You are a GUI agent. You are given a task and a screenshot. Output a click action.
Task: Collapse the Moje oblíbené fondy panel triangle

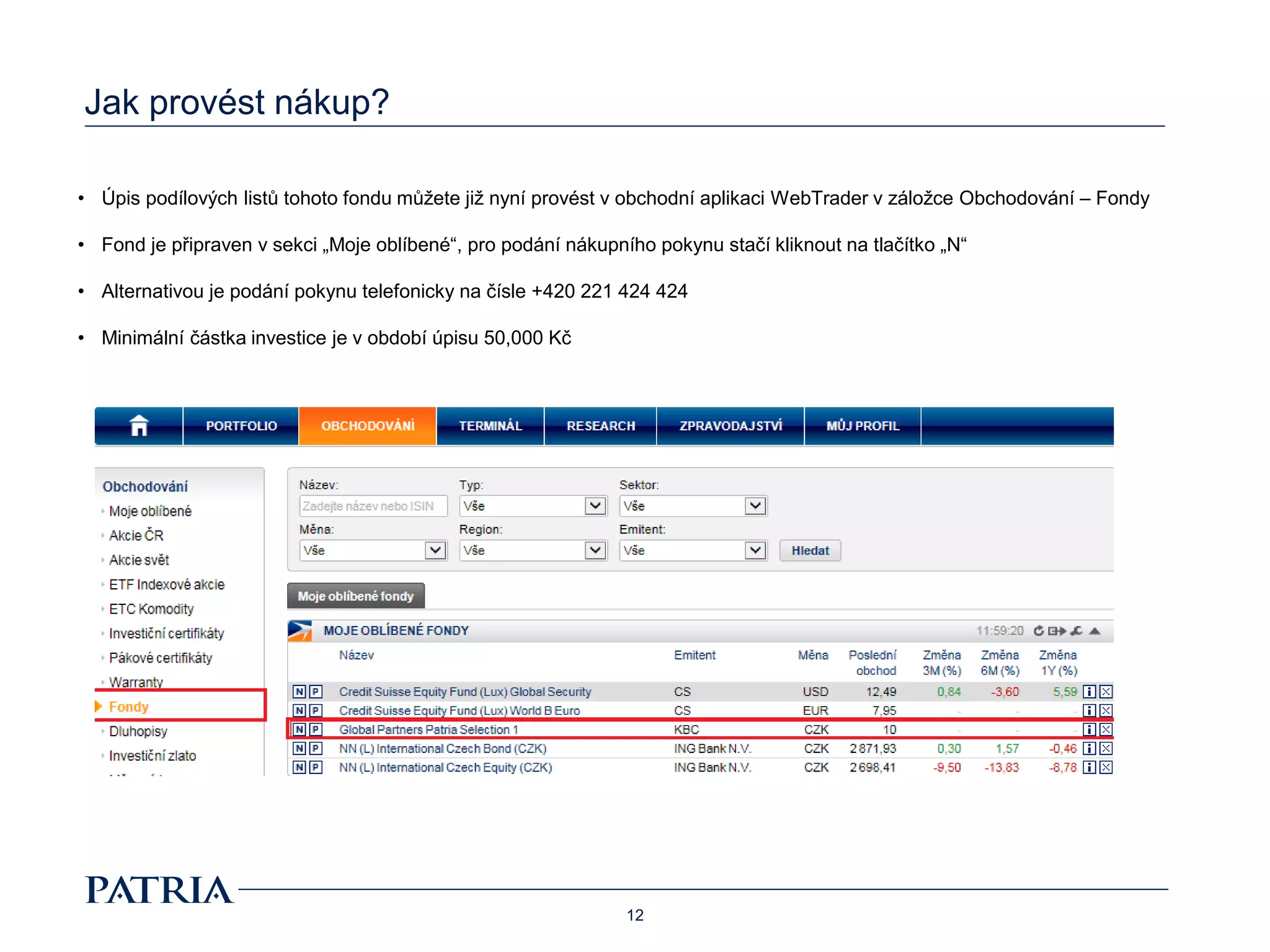tap(1095, 631)
